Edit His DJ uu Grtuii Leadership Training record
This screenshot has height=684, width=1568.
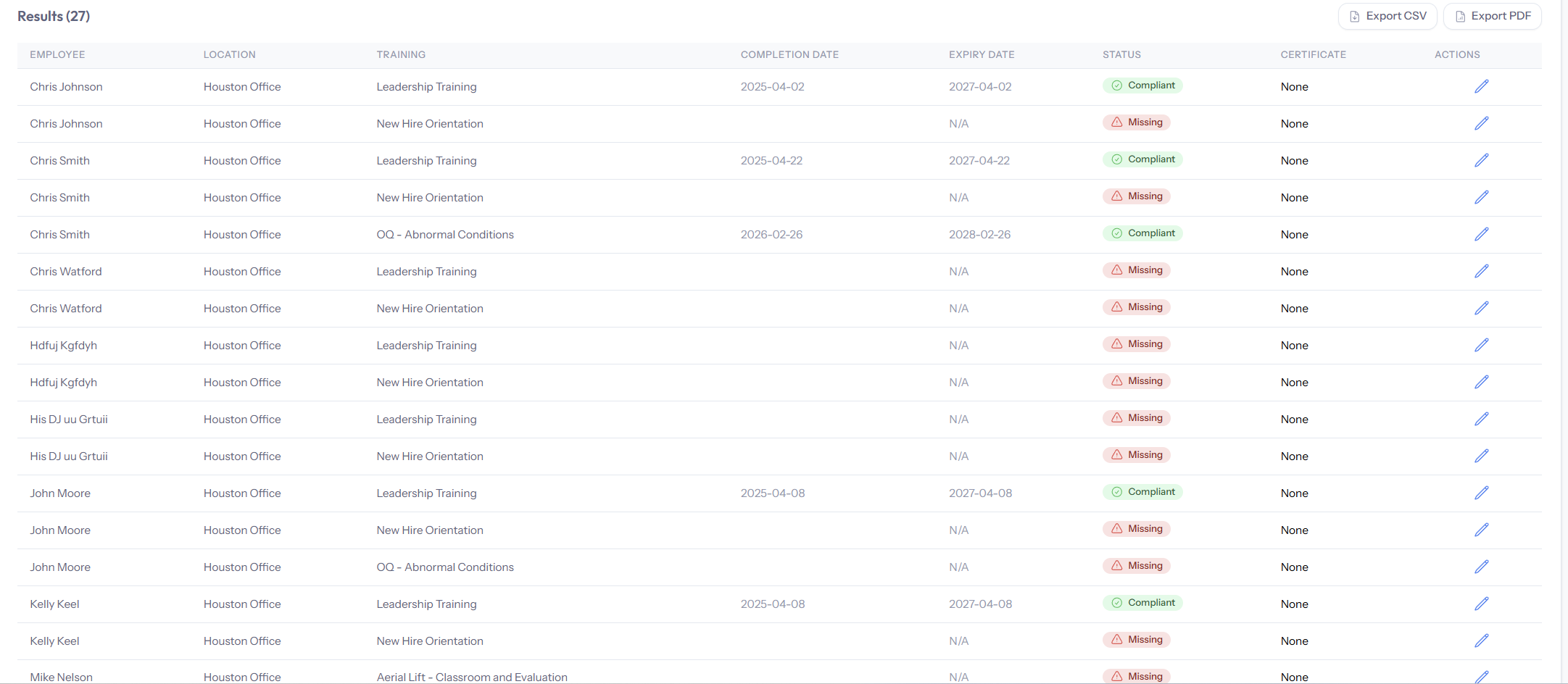tap(1481, 419)
